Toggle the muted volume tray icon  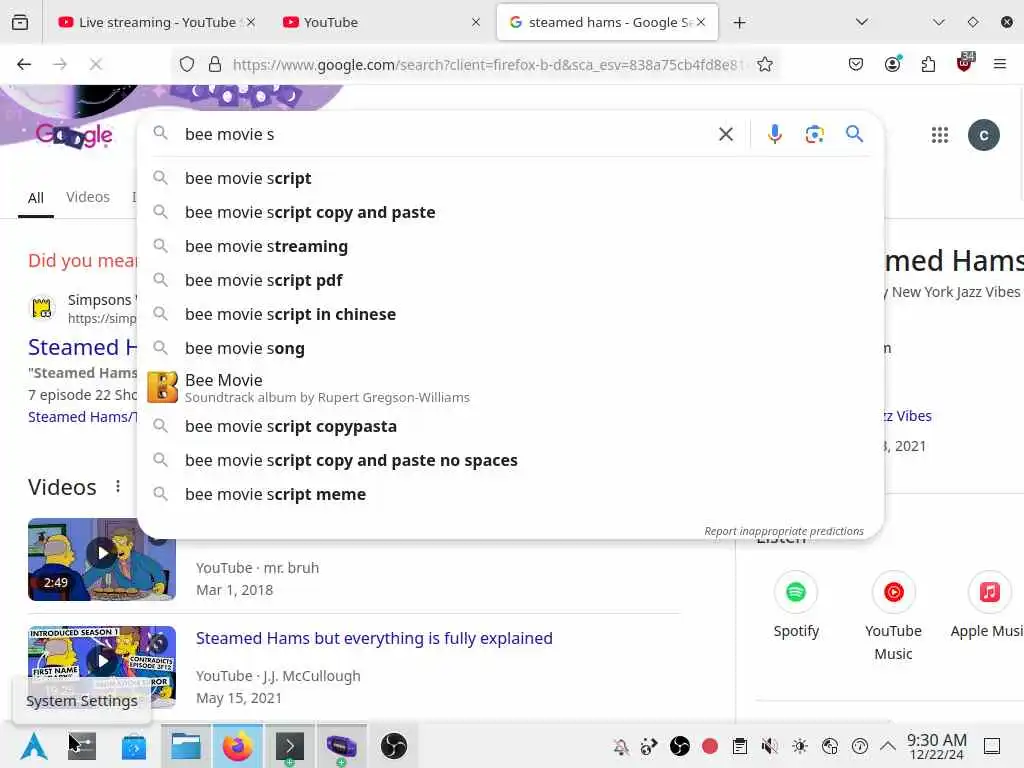point(770,746)
